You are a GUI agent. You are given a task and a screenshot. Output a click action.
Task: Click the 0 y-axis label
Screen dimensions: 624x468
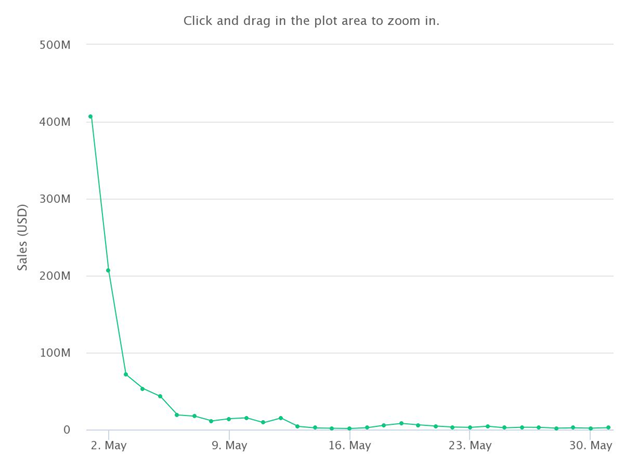(x=67, y=430)
